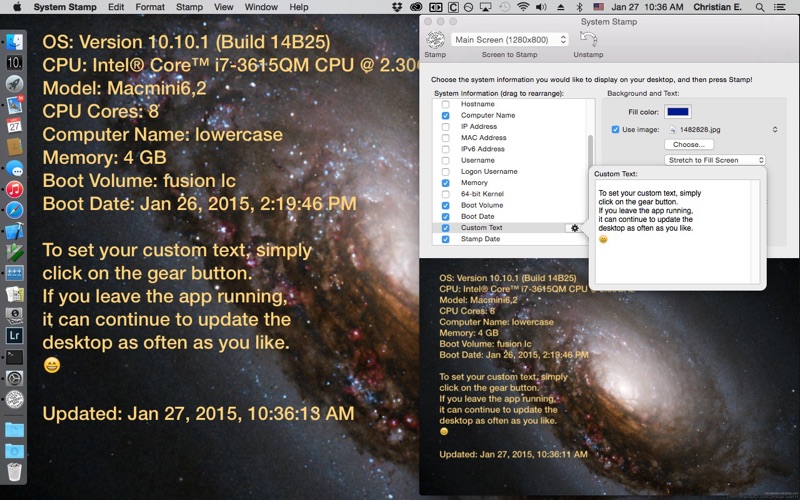Open Finder from the Dock

pos(14,42)
